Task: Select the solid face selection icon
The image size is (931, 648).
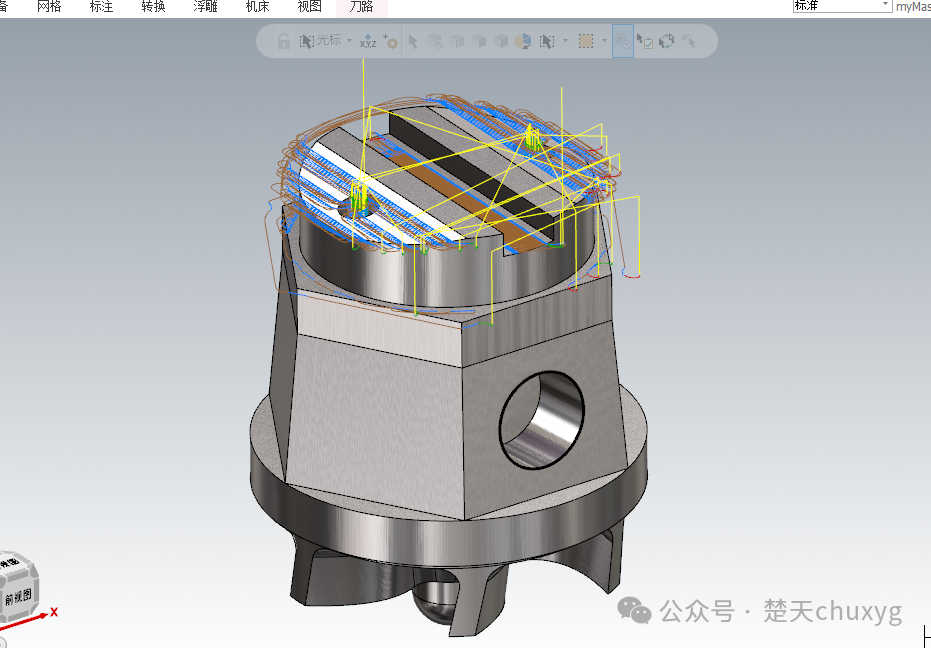Action: point(479,41)
